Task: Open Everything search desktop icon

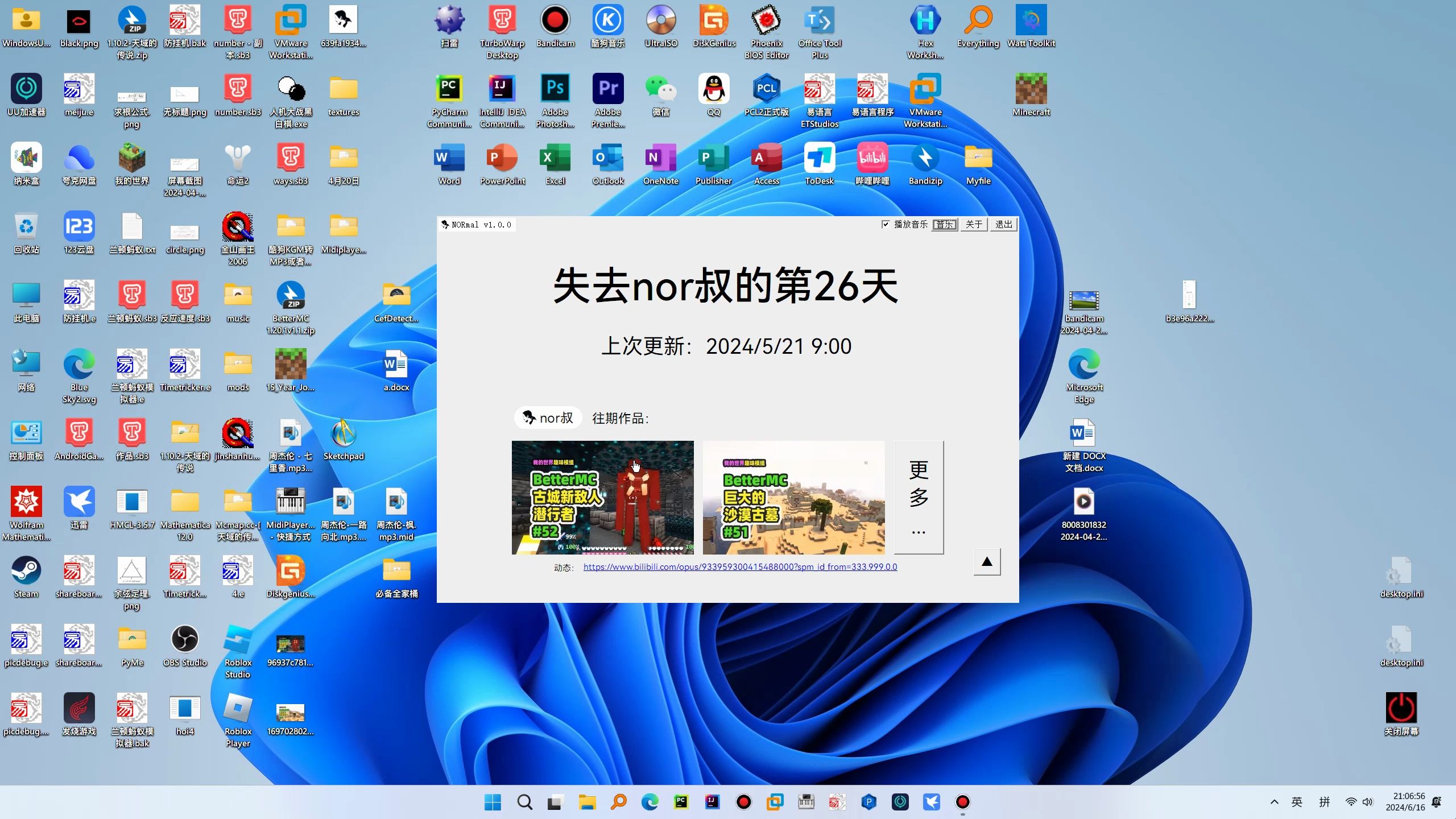Action: [x=978, y=27]
